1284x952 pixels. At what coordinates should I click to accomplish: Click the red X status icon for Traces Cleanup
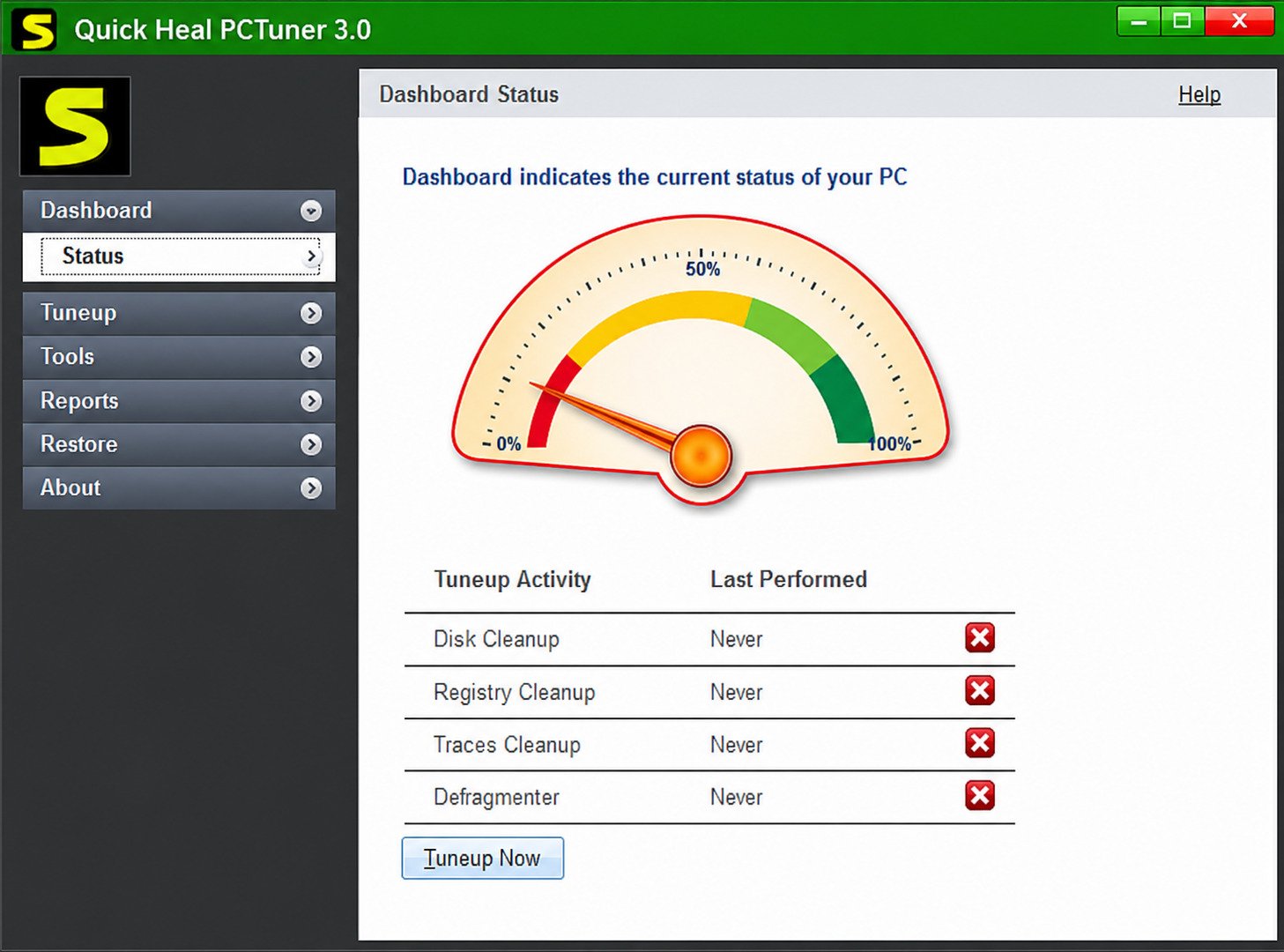point(979,743)
